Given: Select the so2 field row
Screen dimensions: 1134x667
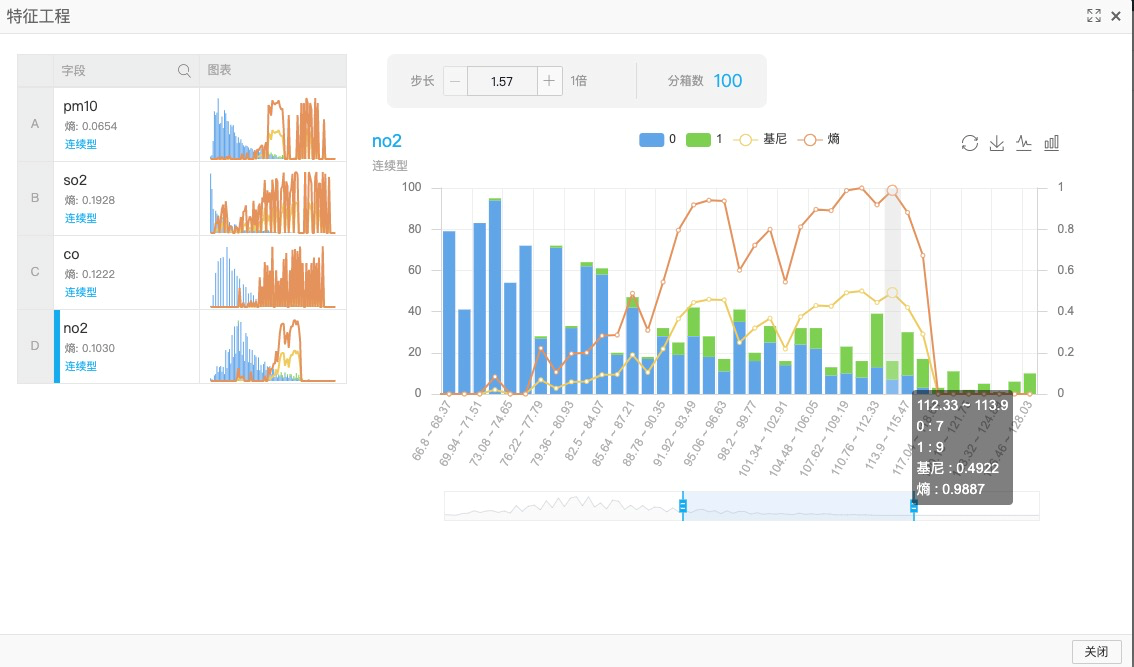Looking at the screenshot, I should pos(182,198).
